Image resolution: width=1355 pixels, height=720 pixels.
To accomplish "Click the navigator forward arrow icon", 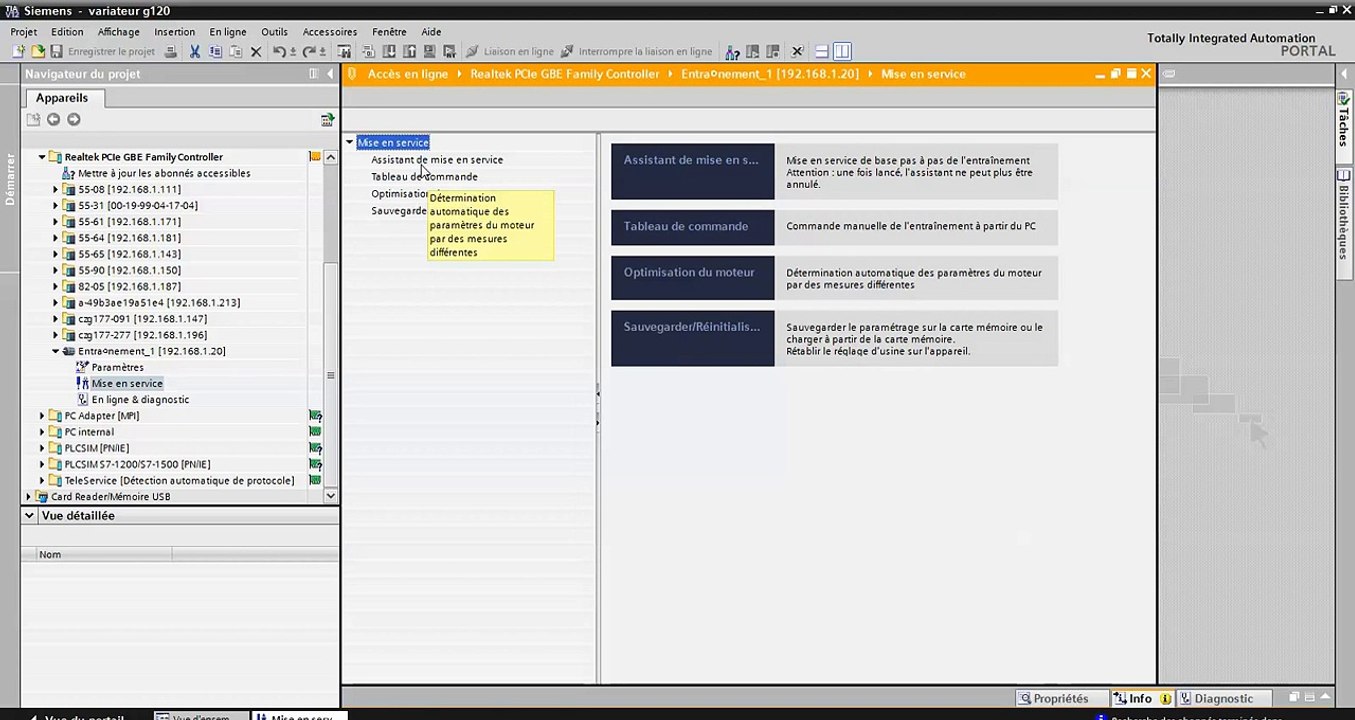I will (x=73, y=120).
